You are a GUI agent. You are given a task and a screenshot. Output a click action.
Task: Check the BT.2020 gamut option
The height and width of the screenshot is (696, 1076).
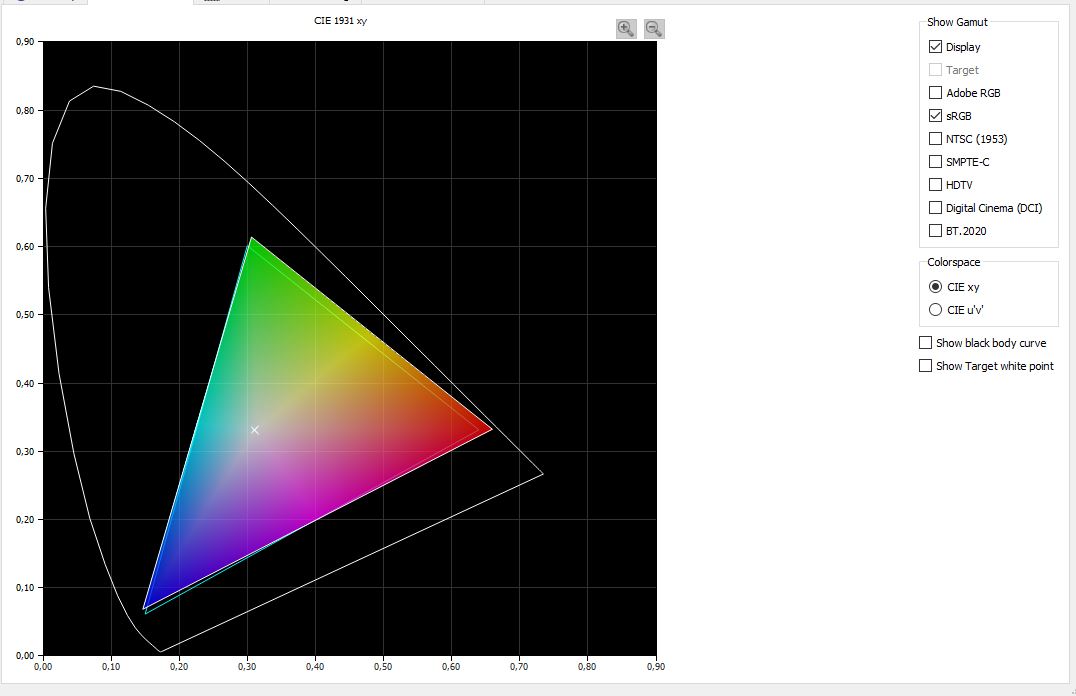(935, 231)
